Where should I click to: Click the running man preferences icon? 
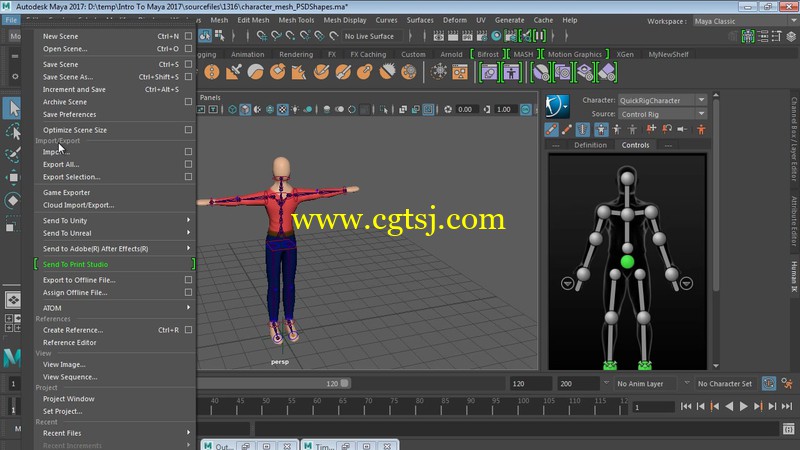[787, 383]
